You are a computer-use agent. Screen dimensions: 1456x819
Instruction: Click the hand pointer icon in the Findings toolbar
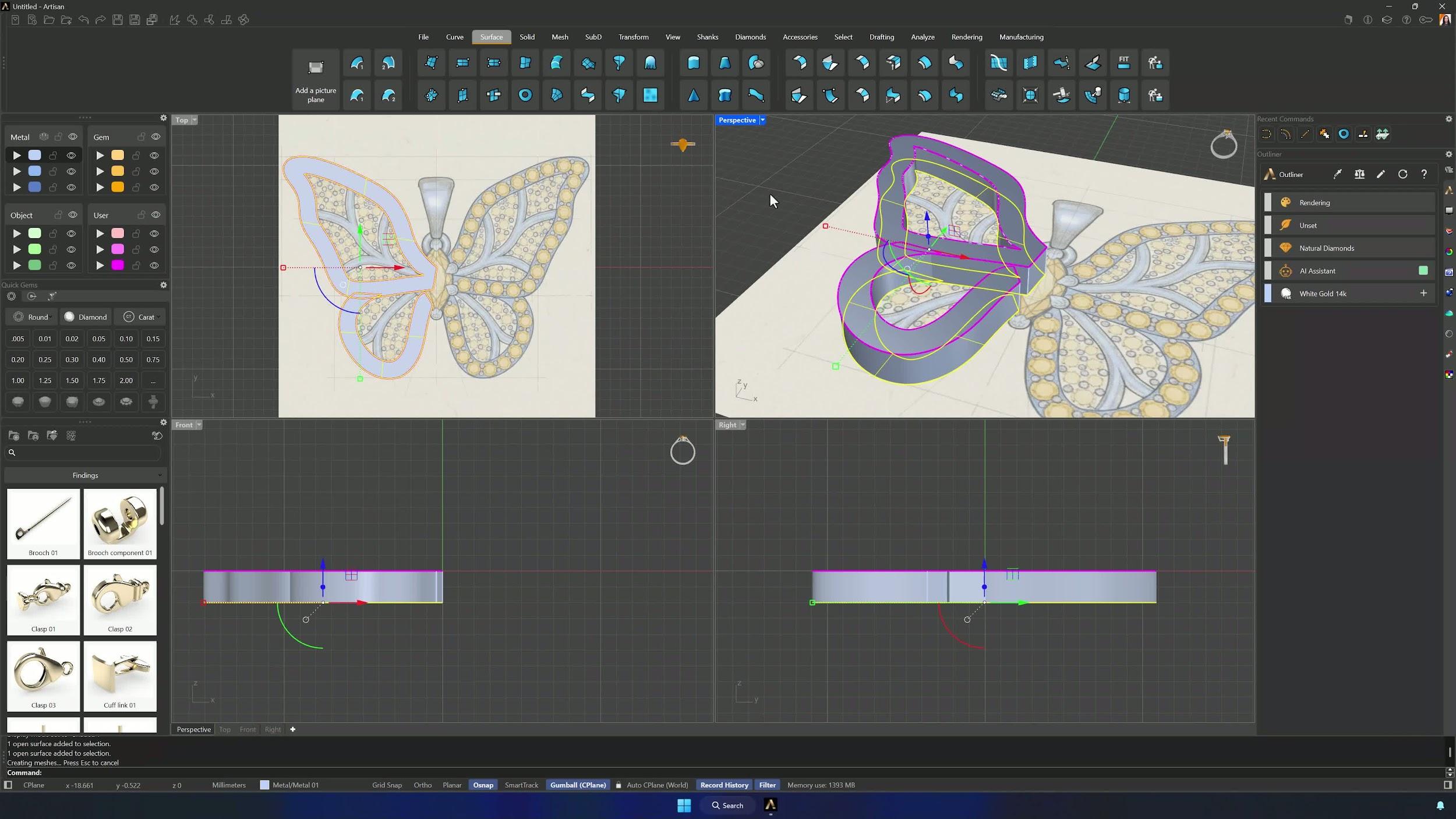157,436
